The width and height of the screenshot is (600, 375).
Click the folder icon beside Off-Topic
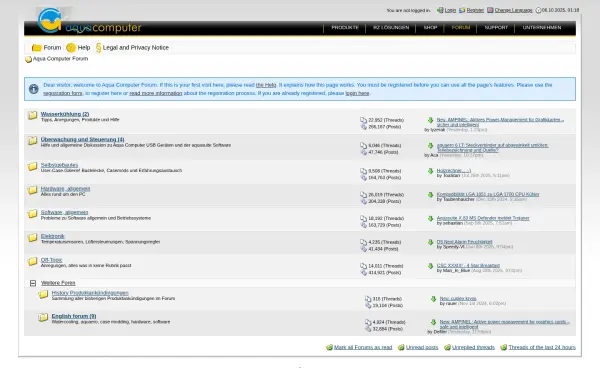(33, 261)
